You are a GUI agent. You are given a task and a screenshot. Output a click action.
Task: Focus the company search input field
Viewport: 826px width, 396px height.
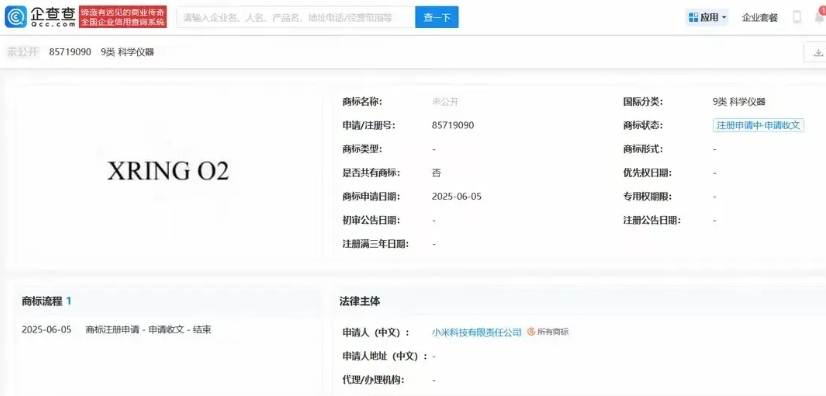[296, 17]
